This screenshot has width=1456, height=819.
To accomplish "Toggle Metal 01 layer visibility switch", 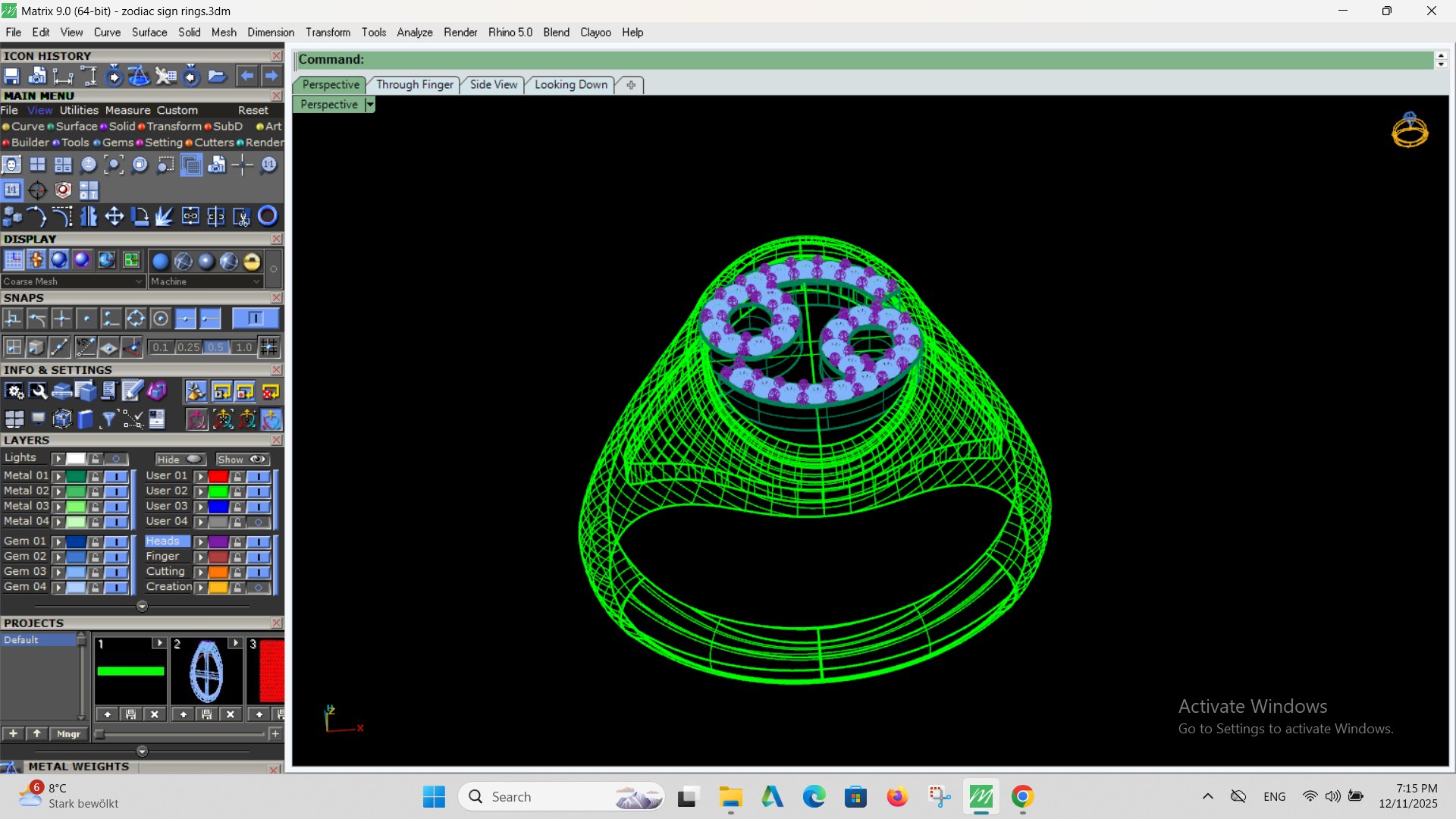I will (x=116, y=476).
